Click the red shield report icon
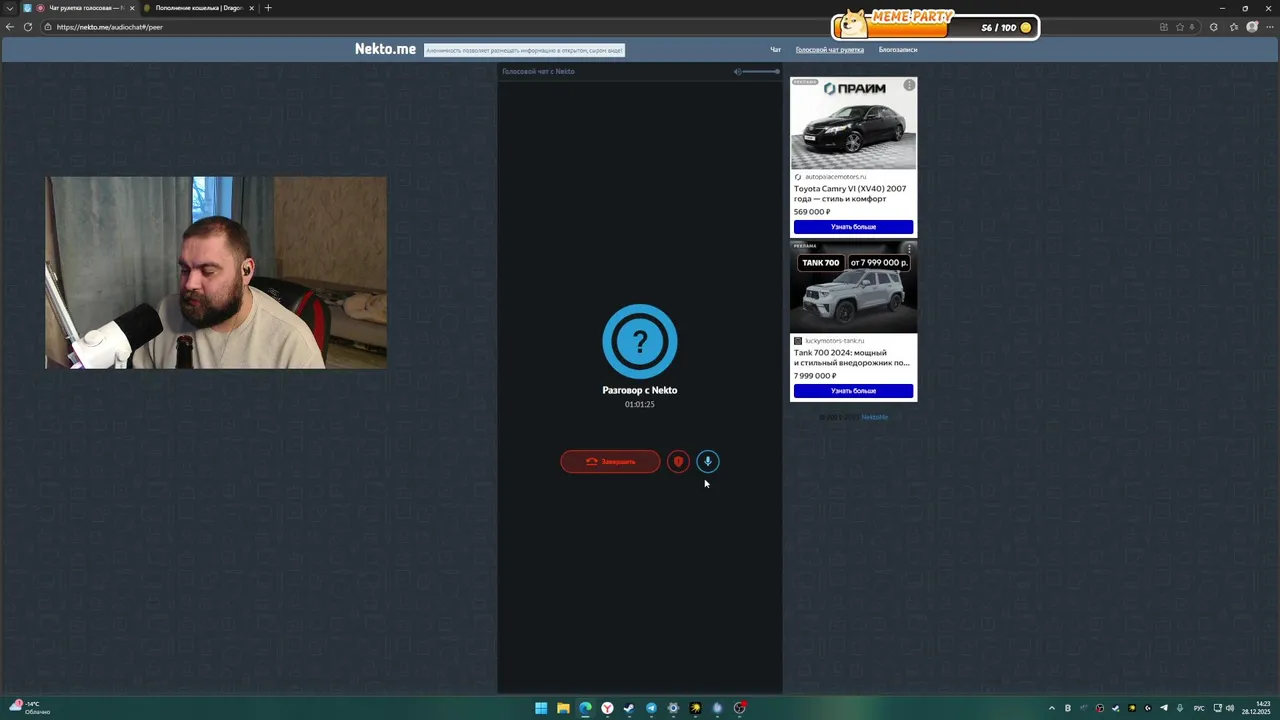Image resolution: width=1280 pixels, height=720 pixels. pyautogui.click(x=678, y=461)
